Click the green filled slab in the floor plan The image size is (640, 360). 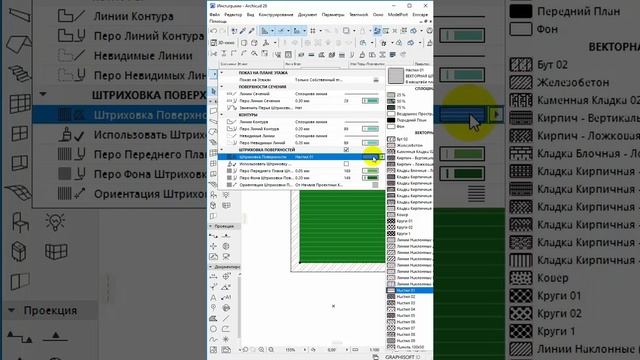tap(342, 227)
